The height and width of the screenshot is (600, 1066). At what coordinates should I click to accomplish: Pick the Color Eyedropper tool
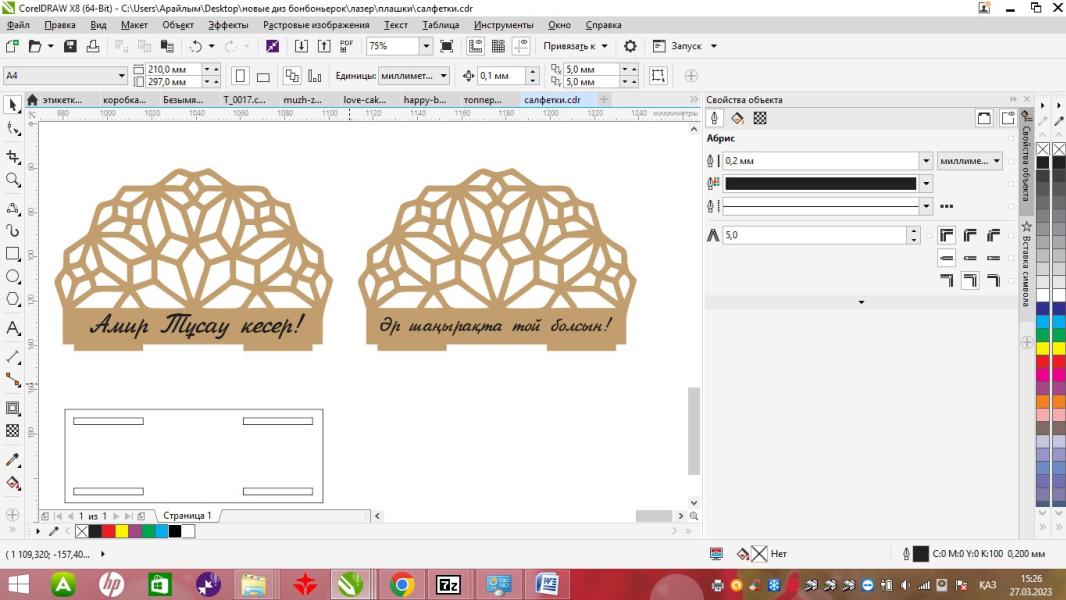click(12, 460)
